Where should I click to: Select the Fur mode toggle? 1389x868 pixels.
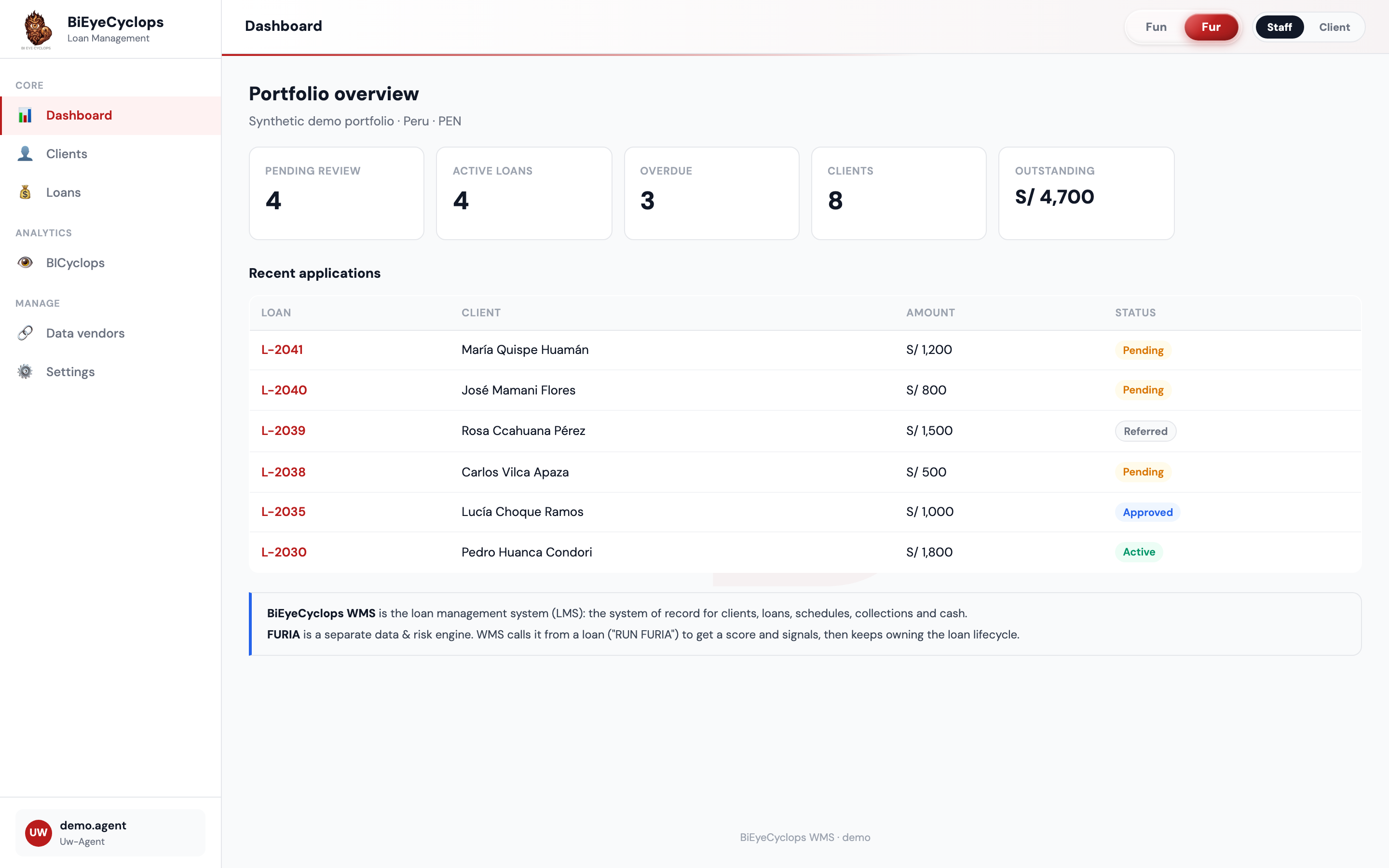pyautogui.click(x=1211, y=27)
